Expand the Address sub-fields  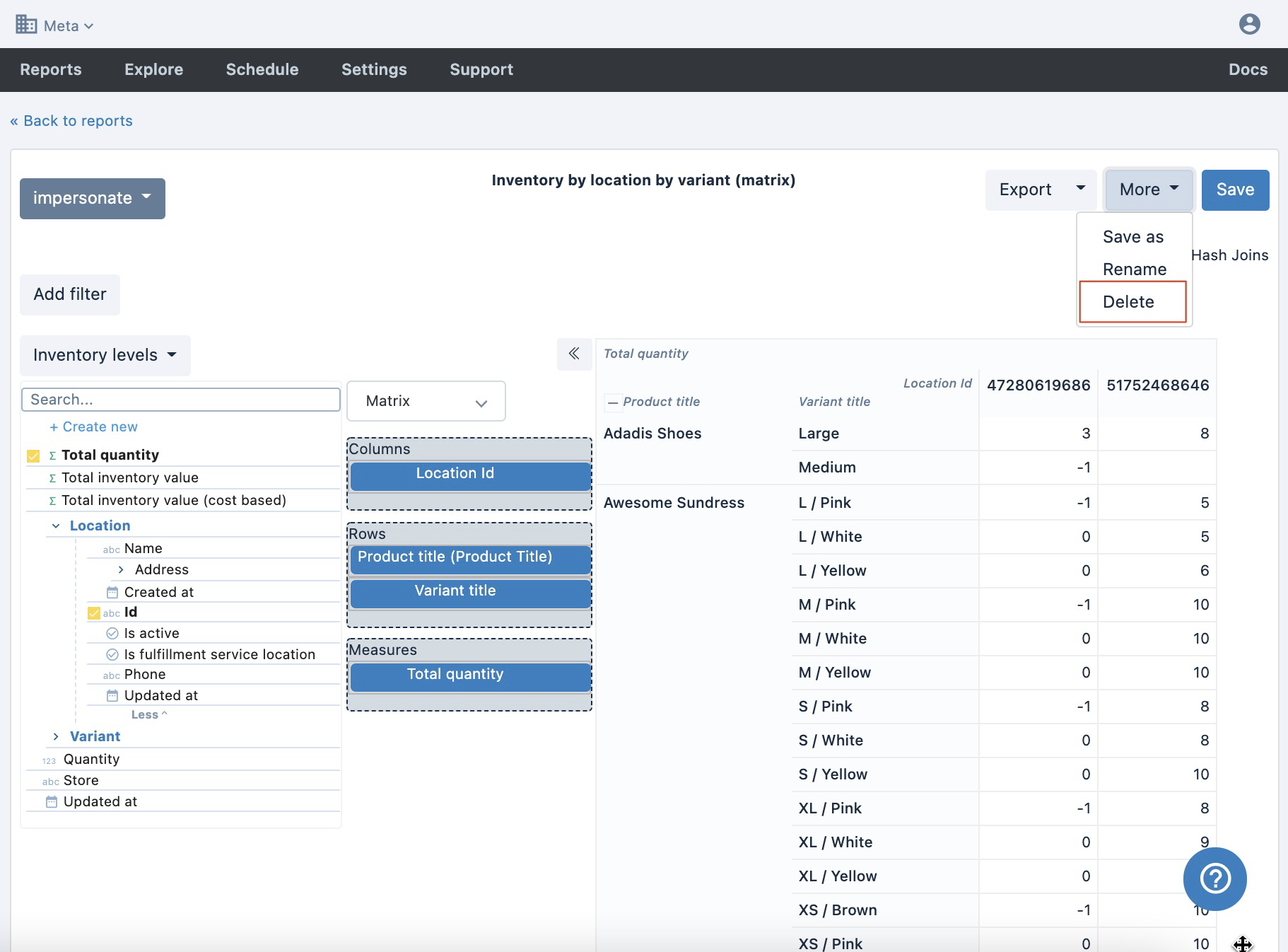click(121, 569)
